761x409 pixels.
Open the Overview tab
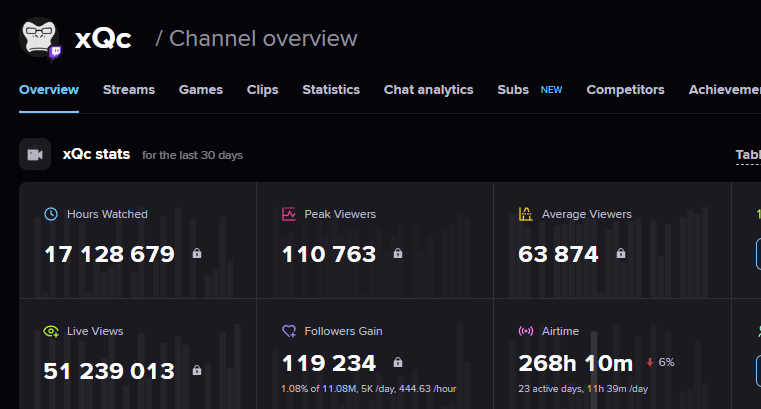pyautogui.click(x=49, y=90)
